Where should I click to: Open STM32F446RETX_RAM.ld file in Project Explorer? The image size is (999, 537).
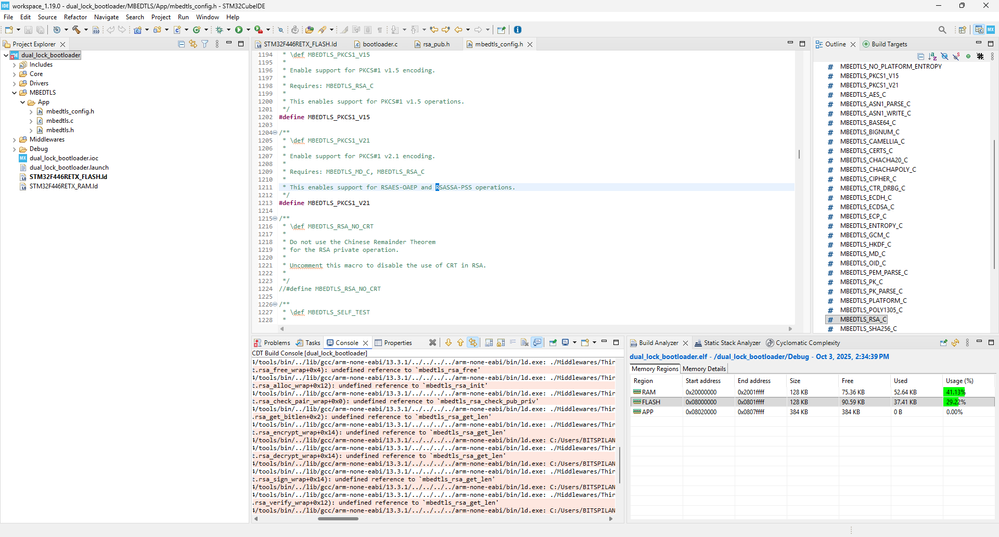pyautogui.click(x=63, y=186)
